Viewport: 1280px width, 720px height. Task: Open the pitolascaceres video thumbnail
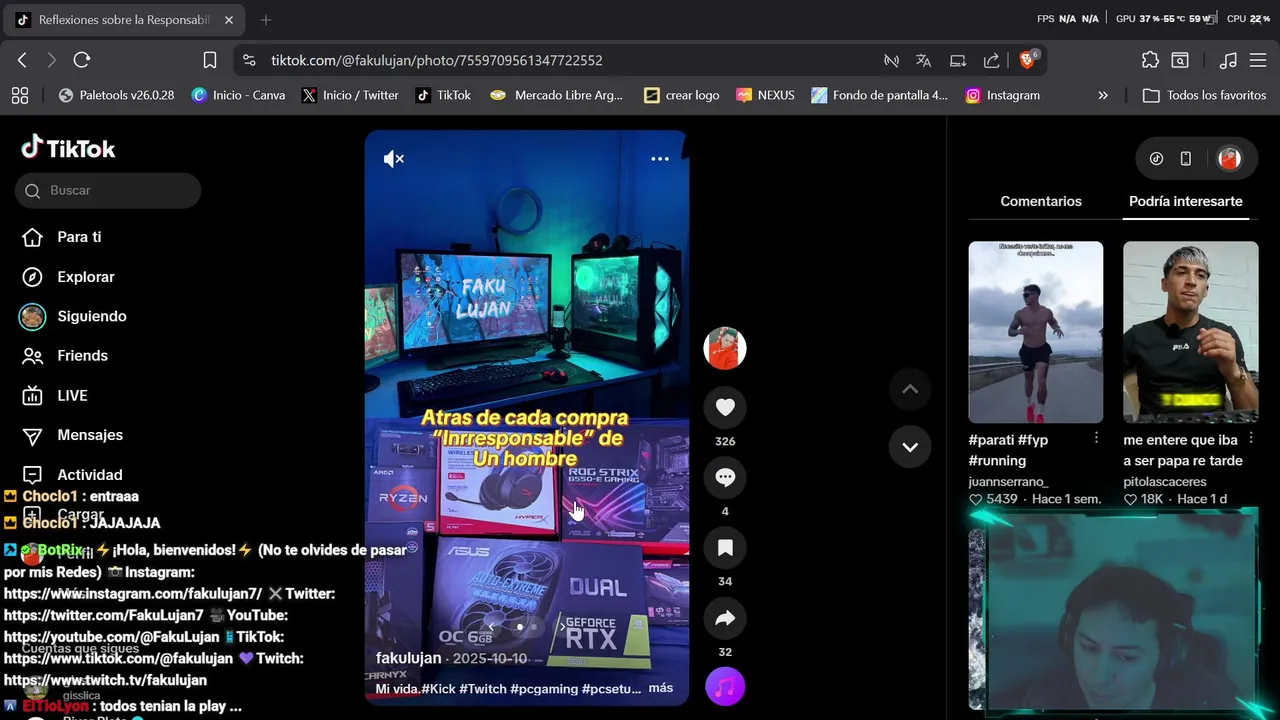pos(1191,332)
